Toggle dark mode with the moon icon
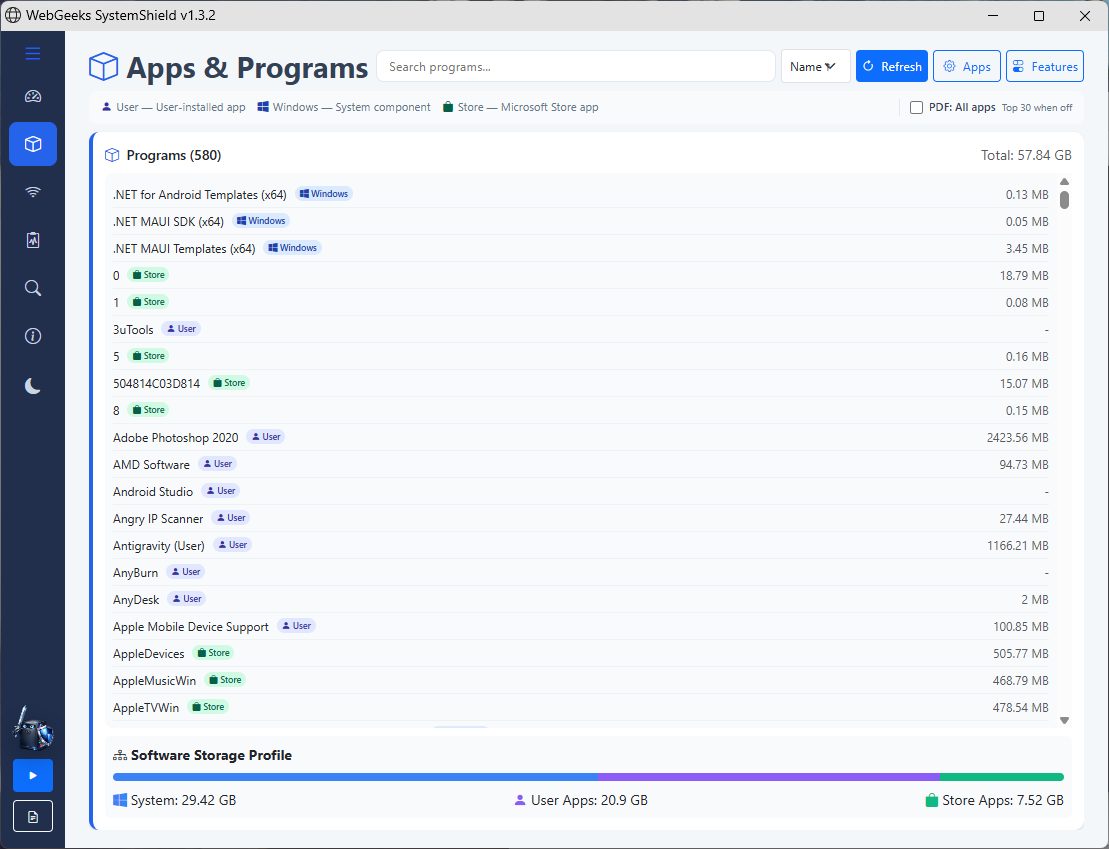The image size is (1109, 849). coord(33,386)
